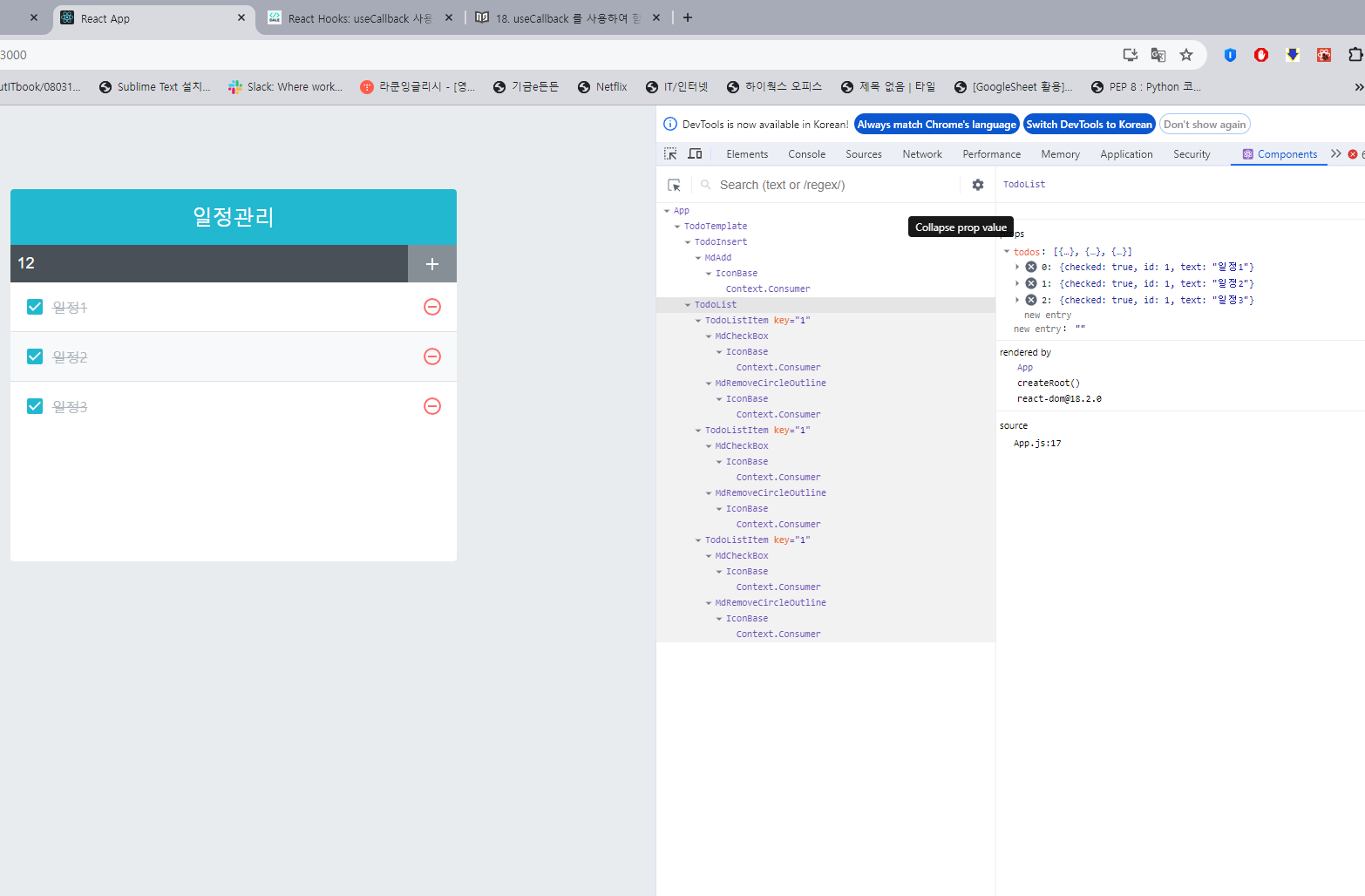Expand todos entry 1 일정2
The image size is (1365, 896).
[1017, 283]
